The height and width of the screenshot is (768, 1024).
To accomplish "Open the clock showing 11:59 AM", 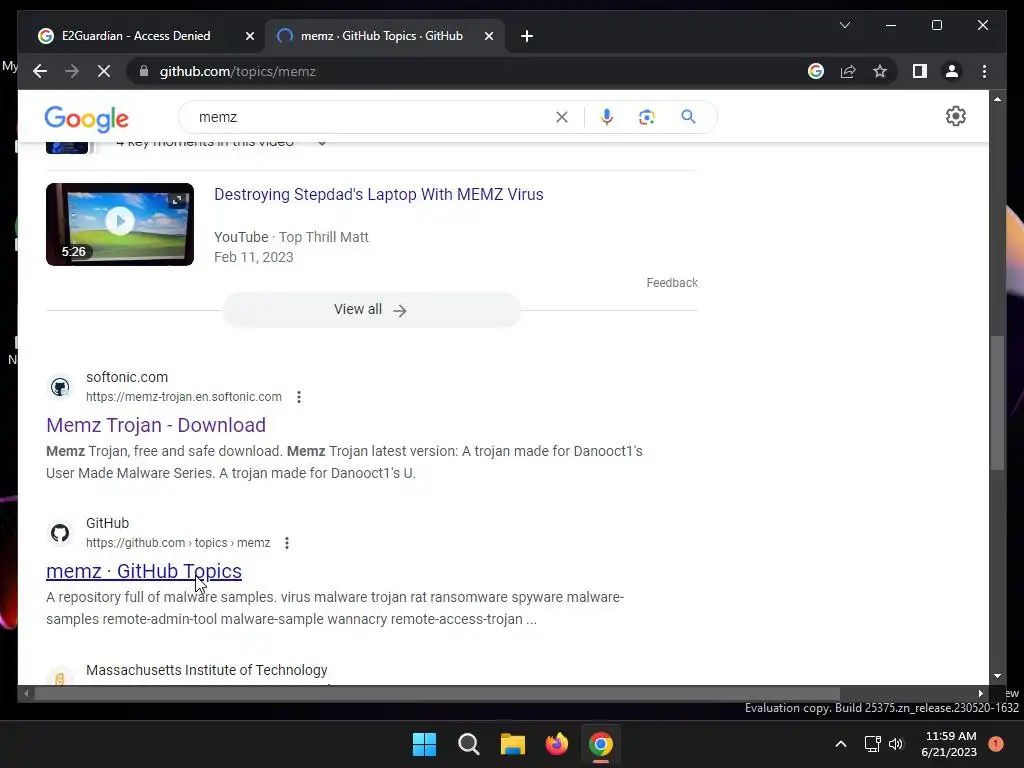I will (949, 744).
